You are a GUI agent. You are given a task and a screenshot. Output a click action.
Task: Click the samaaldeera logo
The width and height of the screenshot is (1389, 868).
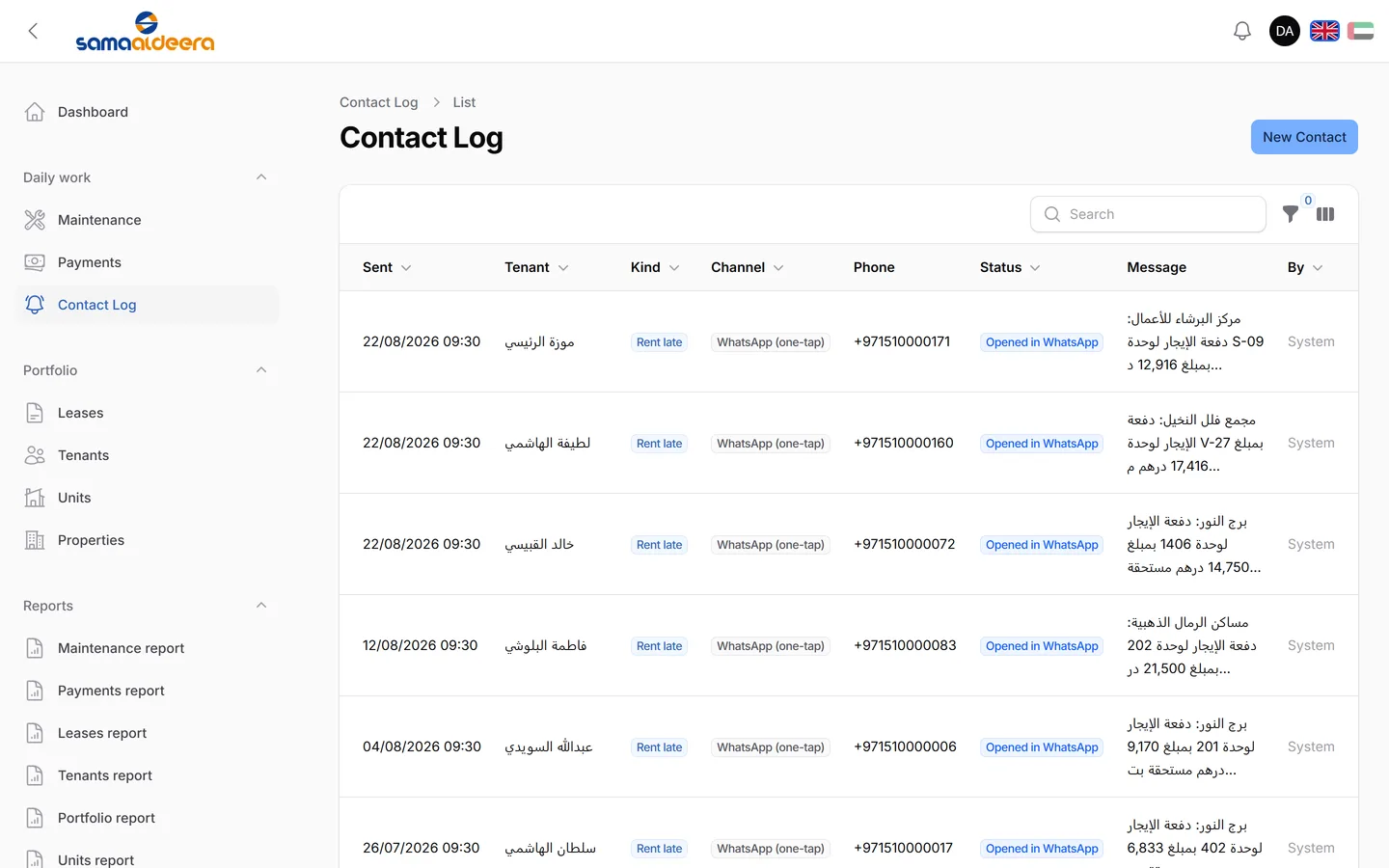click(145, 31)
